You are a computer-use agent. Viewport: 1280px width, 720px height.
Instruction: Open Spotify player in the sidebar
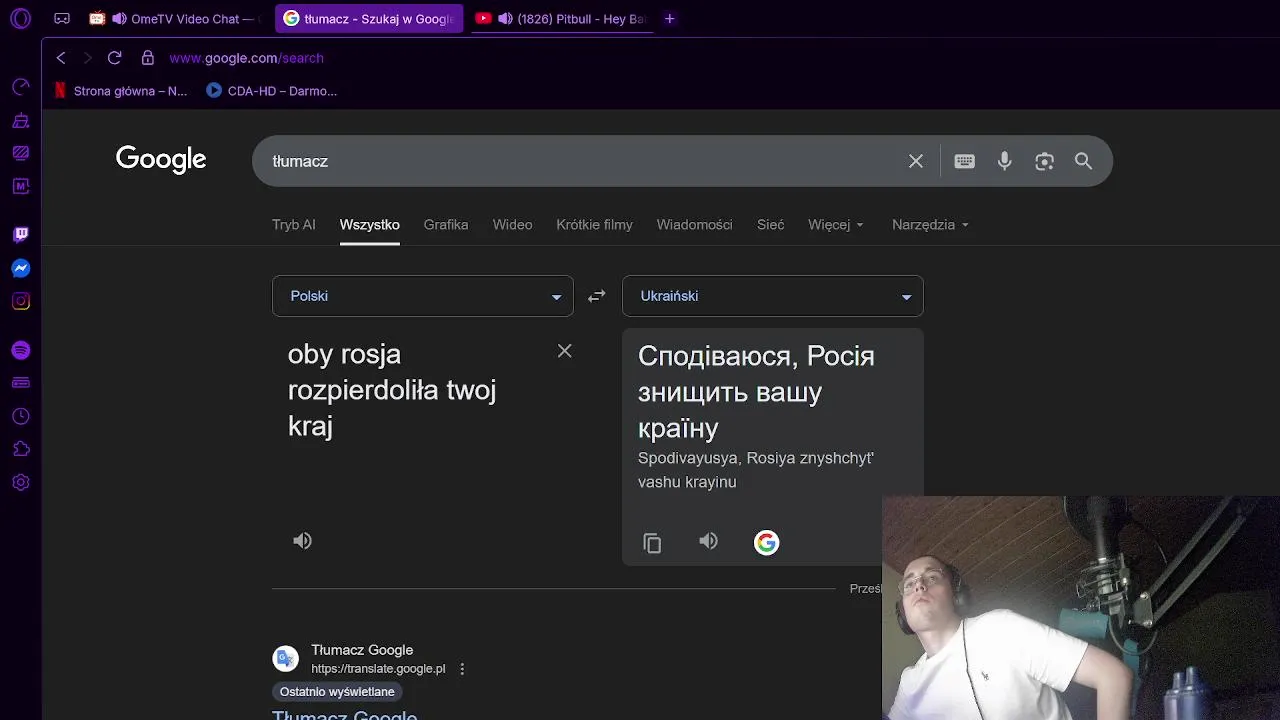[20, 350]
